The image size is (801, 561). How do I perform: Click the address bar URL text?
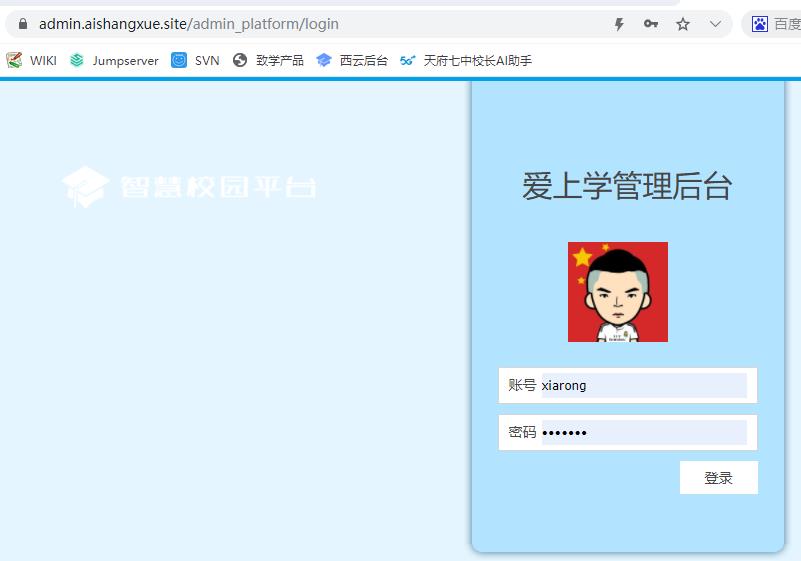(x=189, y=24)
